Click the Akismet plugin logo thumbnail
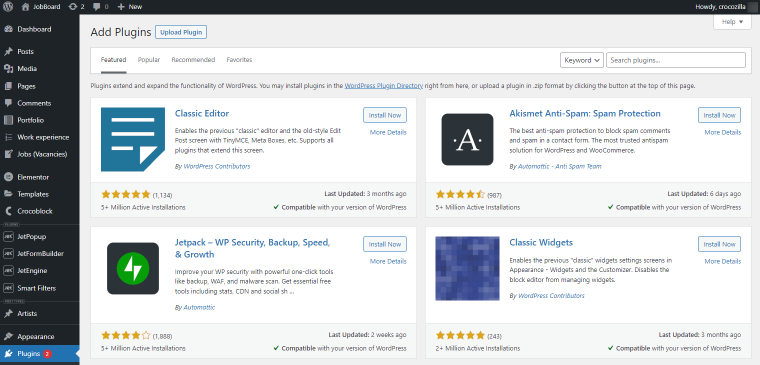This screenshot has width=760, height=365. pos(467,140)
